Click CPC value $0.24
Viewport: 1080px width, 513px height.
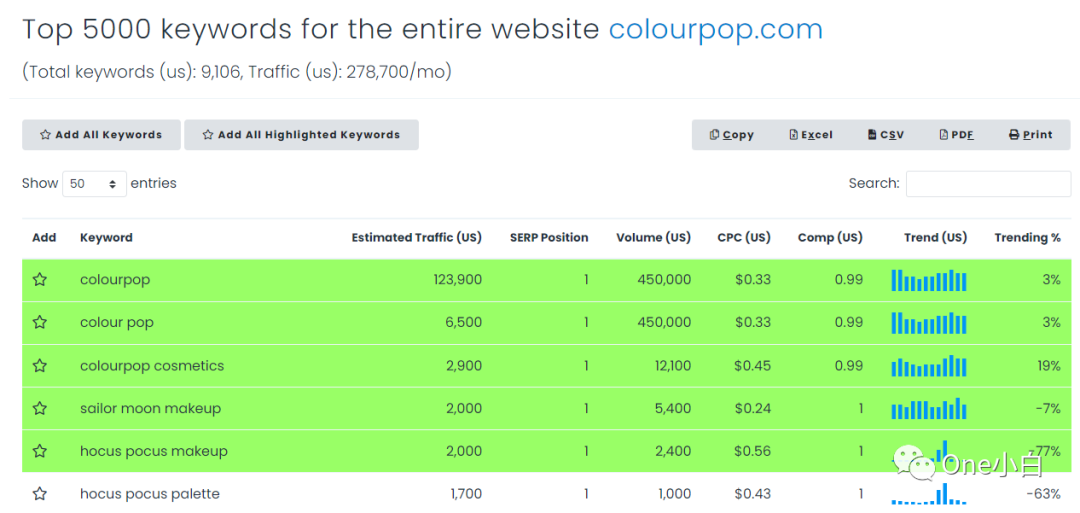tap(753, 408)
